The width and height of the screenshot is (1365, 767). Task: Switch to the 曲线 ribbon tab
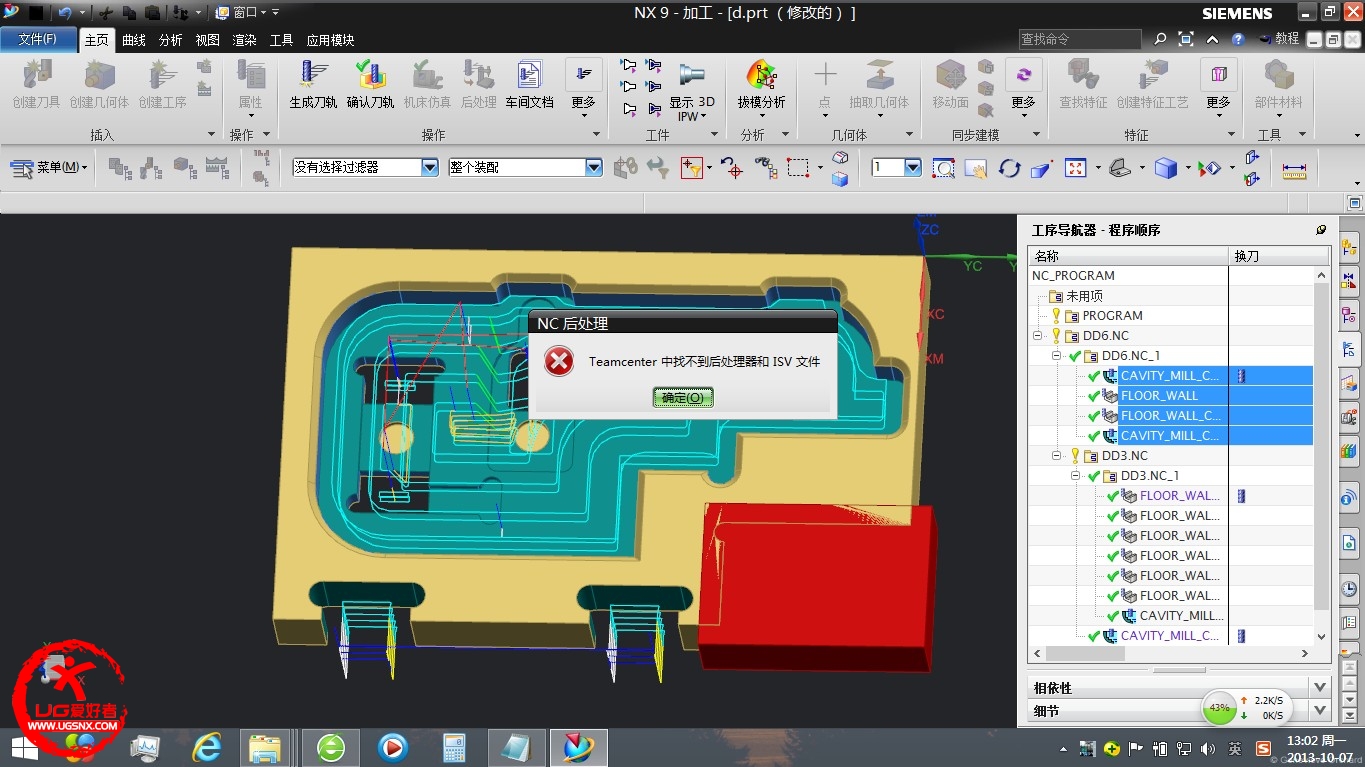[x=134, y=40]
